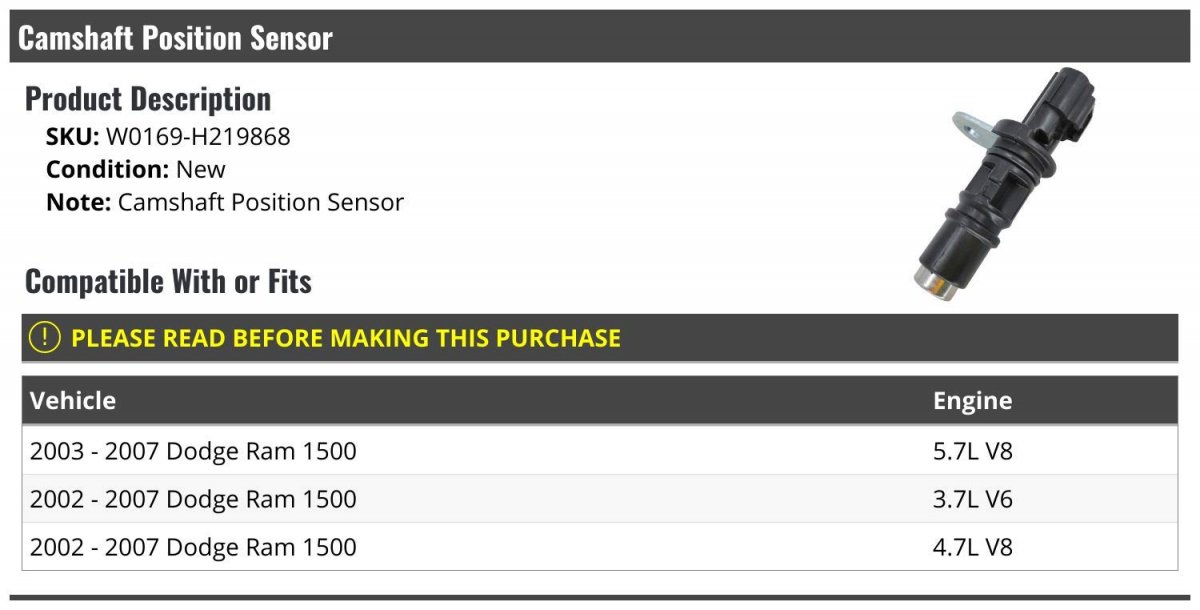Viewport: 1200px width, 610px height.
Task: Click the Vehicle column header
Action: 73,401
